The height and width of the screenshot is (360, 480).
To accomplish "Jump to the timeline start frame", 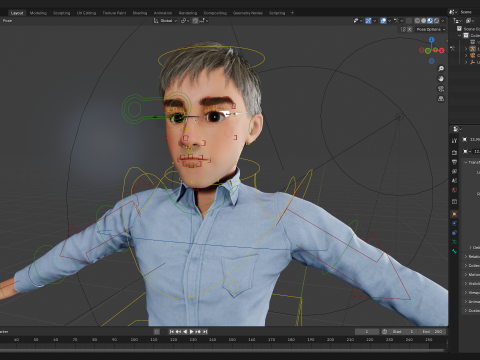I will click(x=172, y=332).
